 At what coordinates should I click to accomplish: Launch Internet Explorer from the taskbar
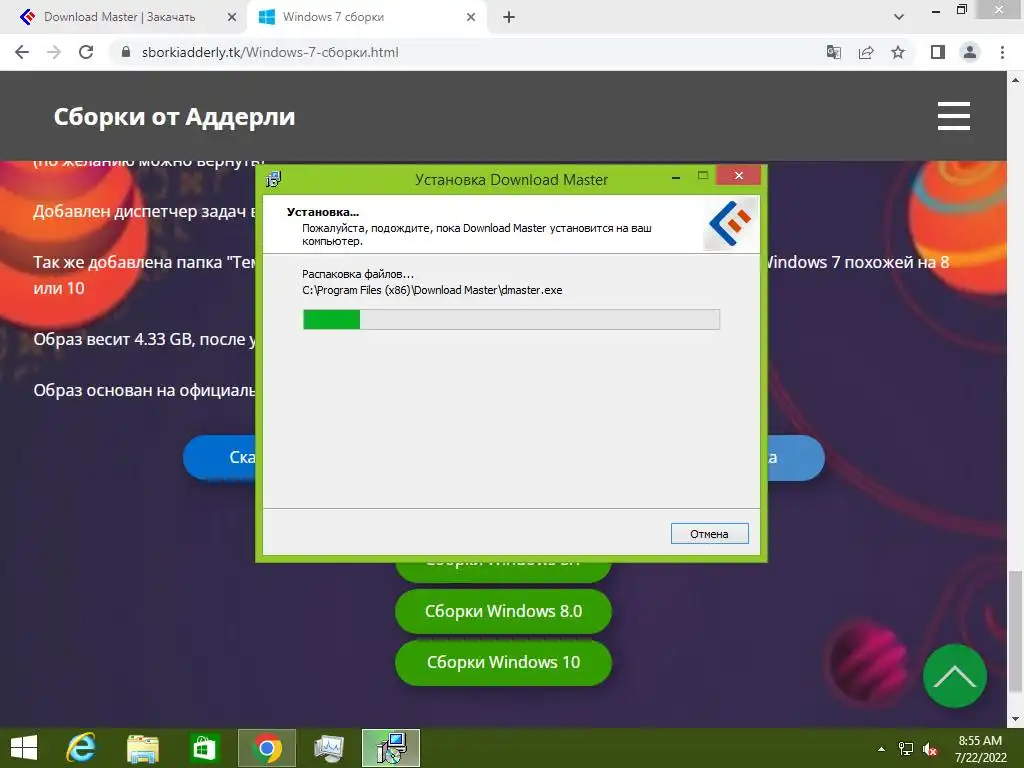(x=82, y=748)
